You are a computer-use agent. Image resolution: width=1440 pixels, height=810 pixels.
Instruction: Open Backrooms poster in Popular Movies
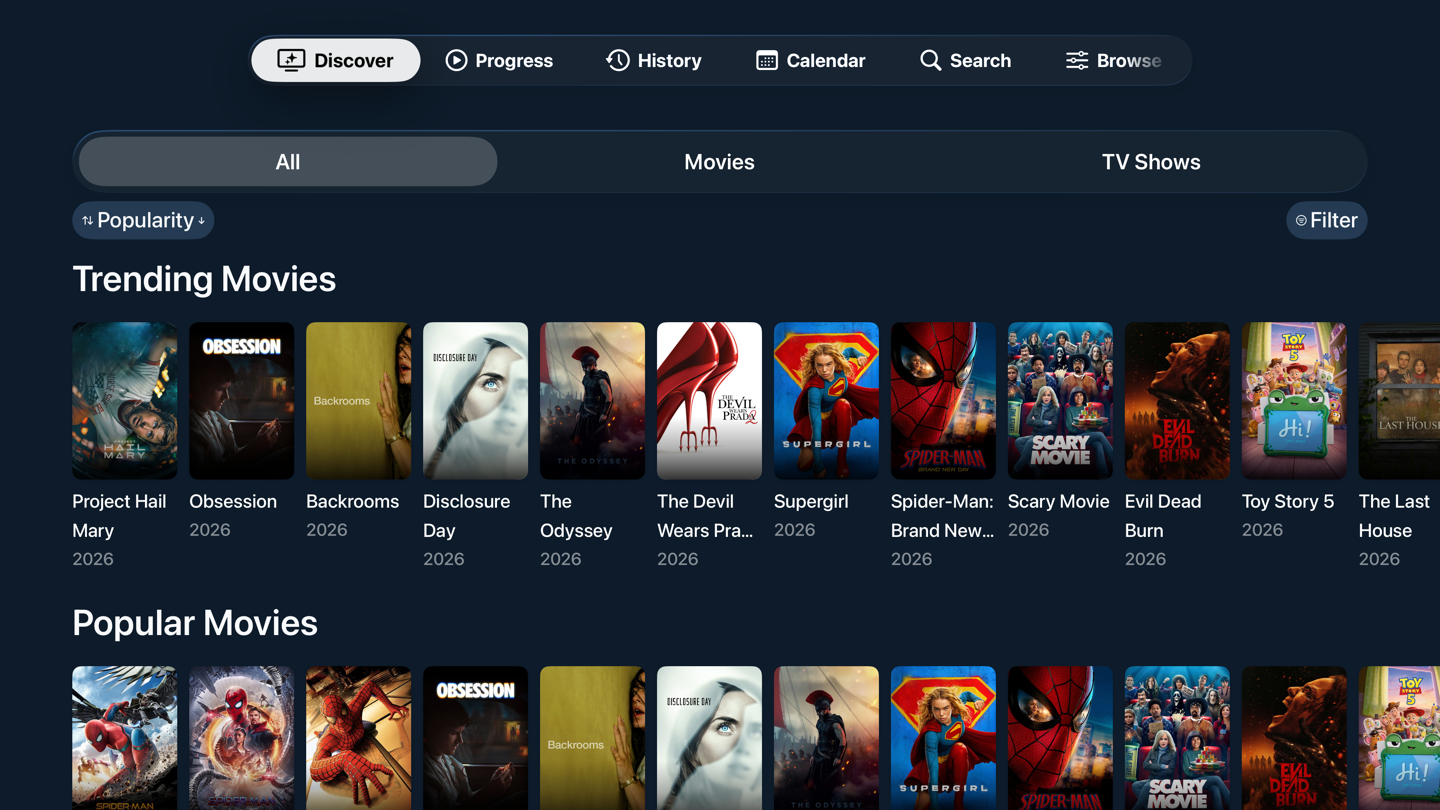tap(592, 738)
